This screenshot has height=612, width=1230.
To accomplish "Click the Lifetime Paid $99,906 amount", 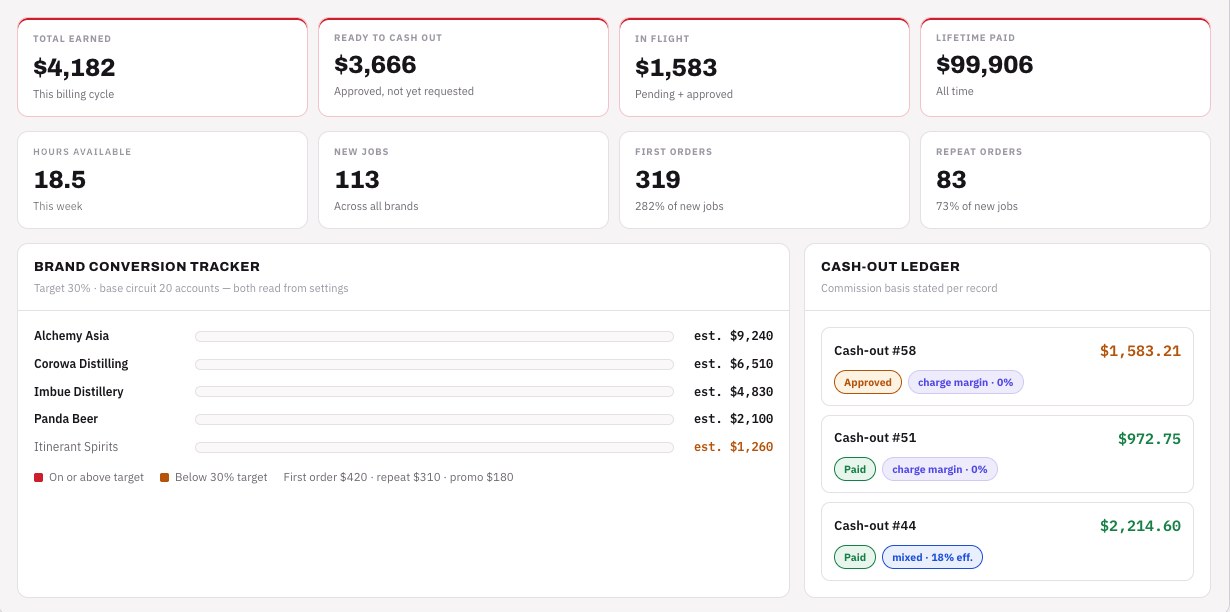I will tap(984, 65).
